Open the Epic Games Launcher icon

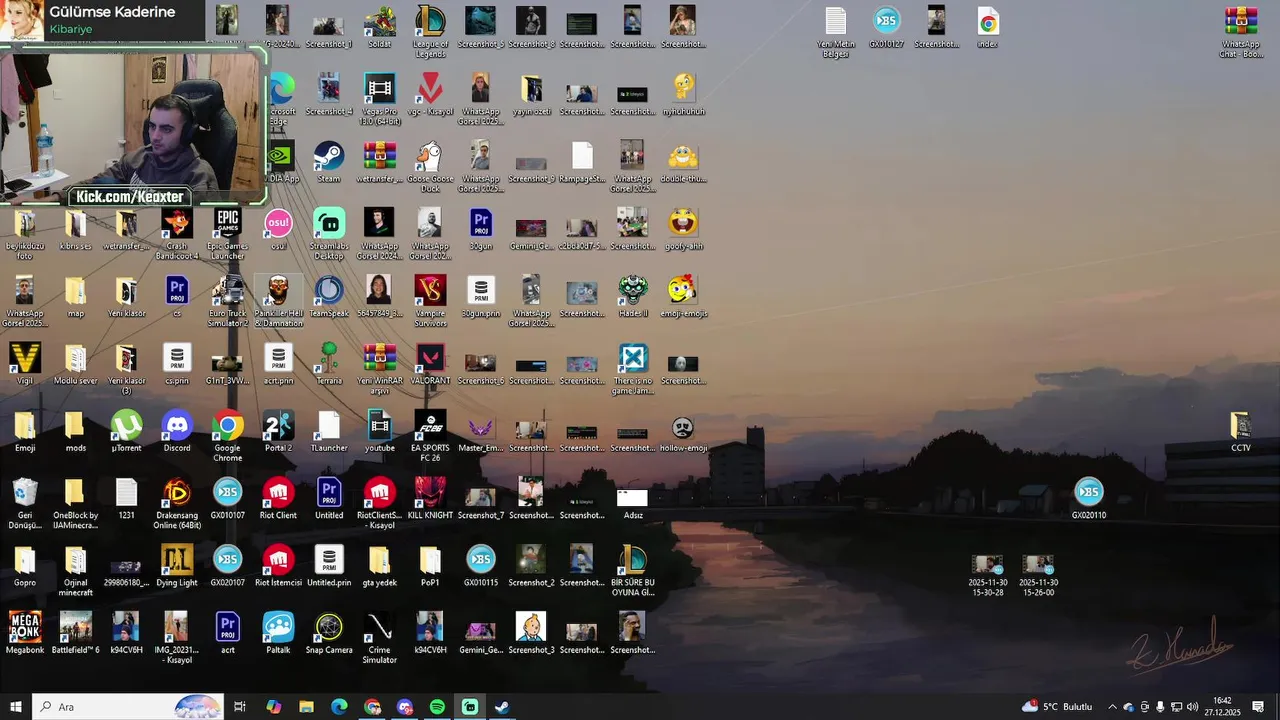click(x=228, y=234)
